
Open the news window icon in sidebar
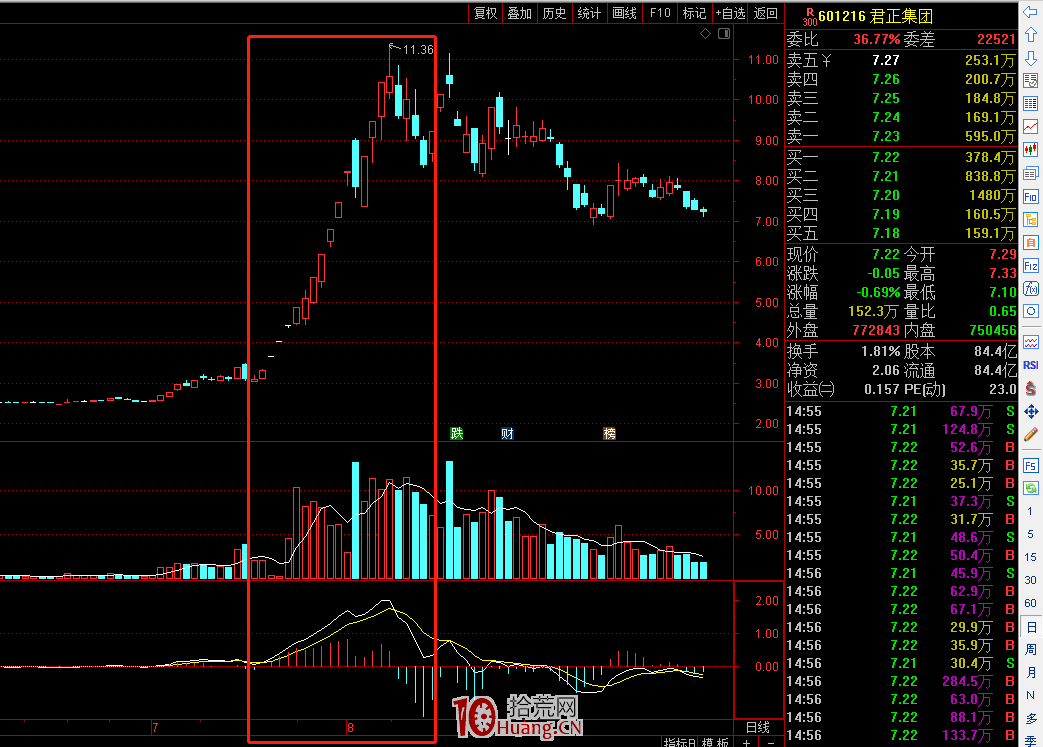1030,173
